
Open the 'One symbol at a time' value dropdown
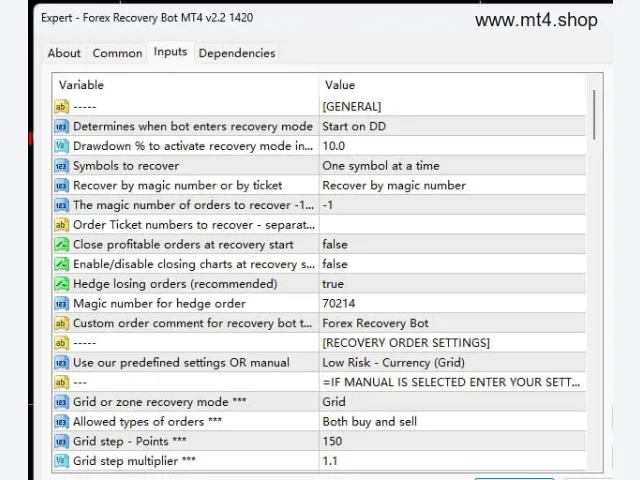pyautogui.click(x=452, y=166)
